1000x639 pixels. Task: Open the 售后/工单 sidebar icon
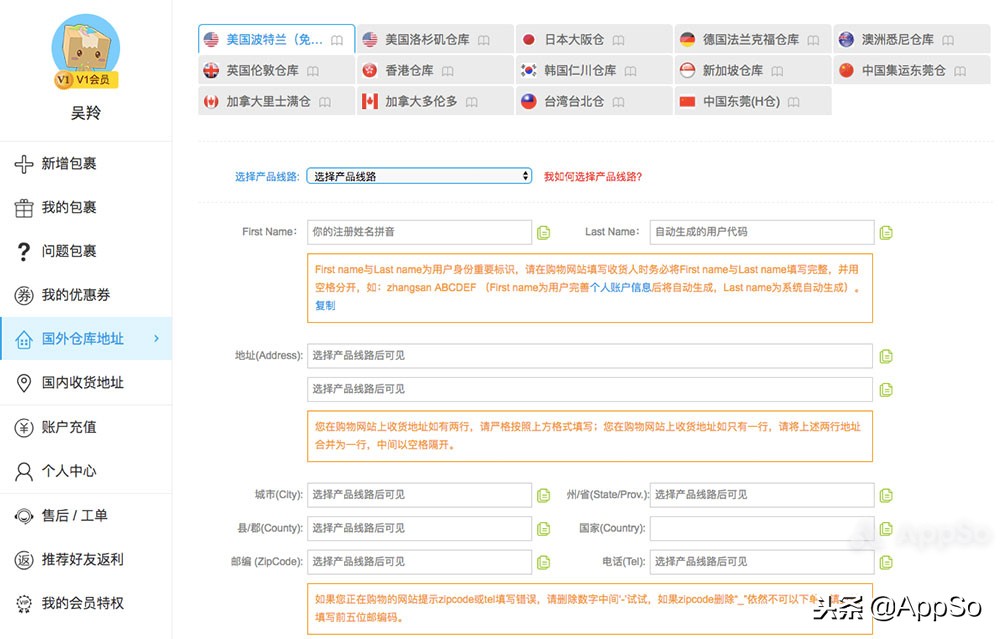[x=22, y=515]
